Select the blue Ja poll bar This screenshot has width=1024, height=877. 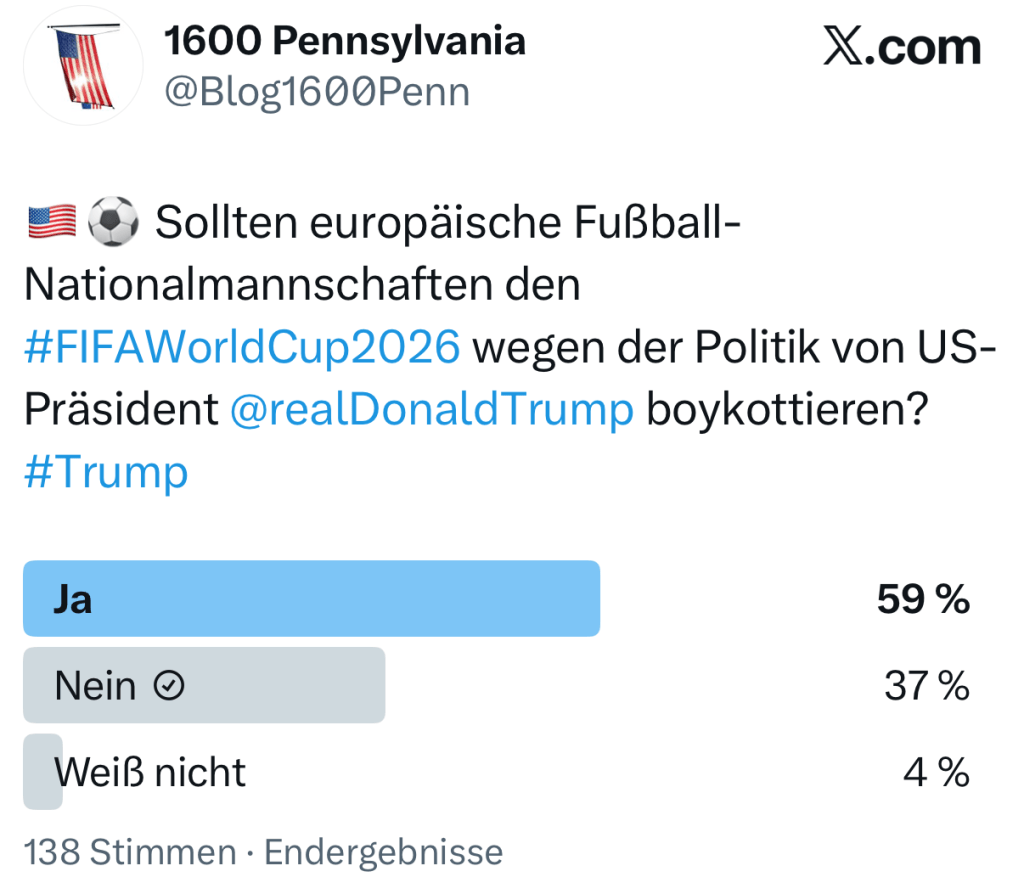(x=400, y=598)
